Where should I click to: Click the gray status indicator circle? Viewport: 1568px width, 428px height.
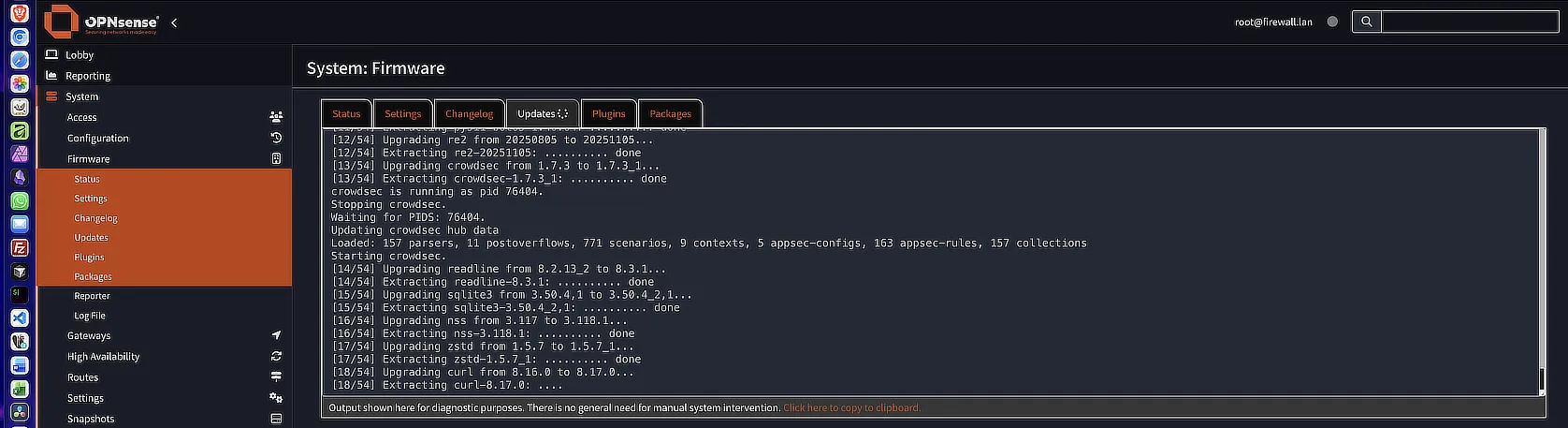pyautogui.click(x=1332, y=22)
